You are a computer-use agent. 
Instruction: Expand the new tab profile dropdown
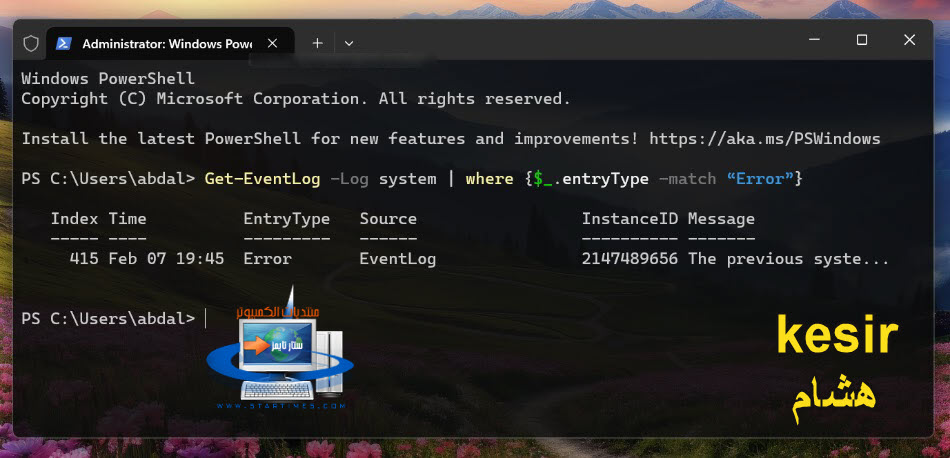point(349,44)
